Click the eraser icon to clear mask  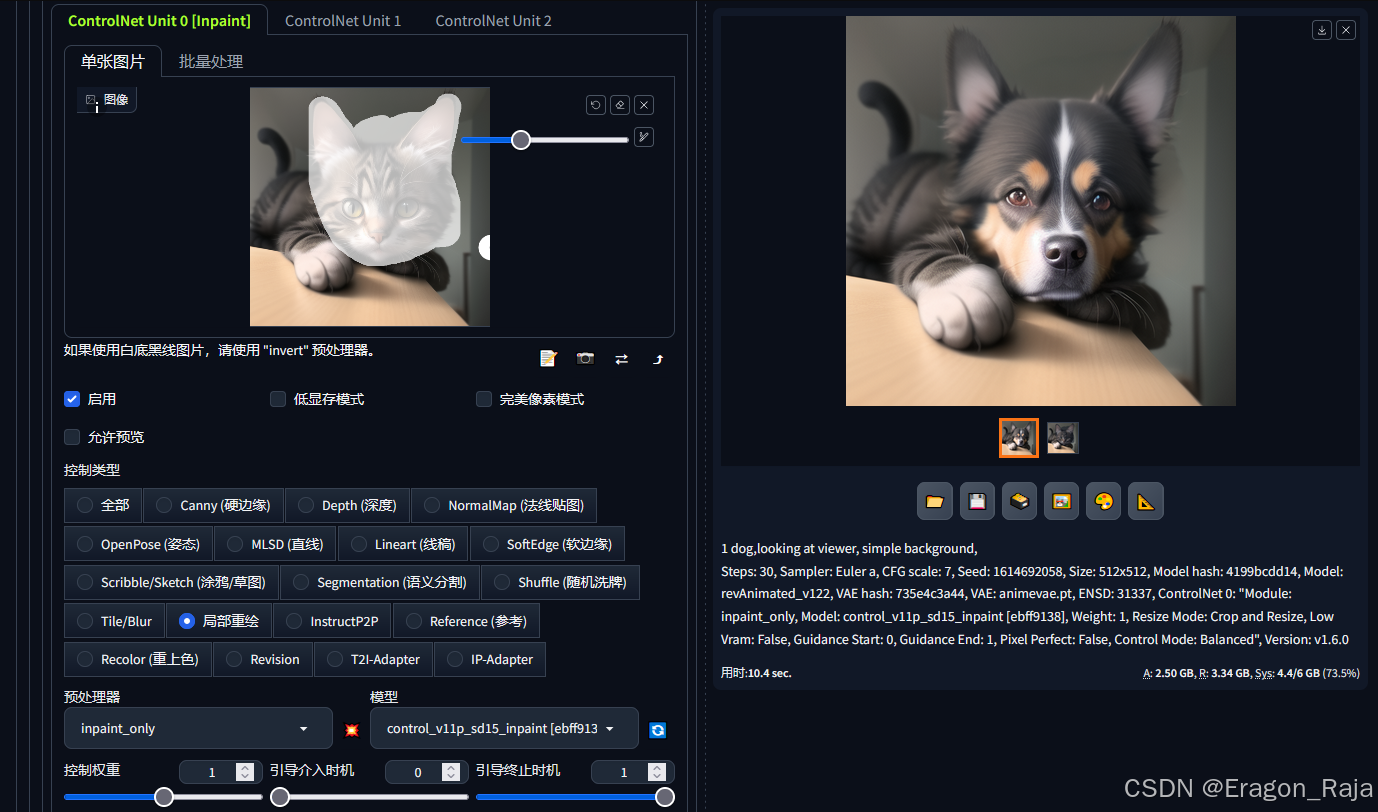click(620, 105)
